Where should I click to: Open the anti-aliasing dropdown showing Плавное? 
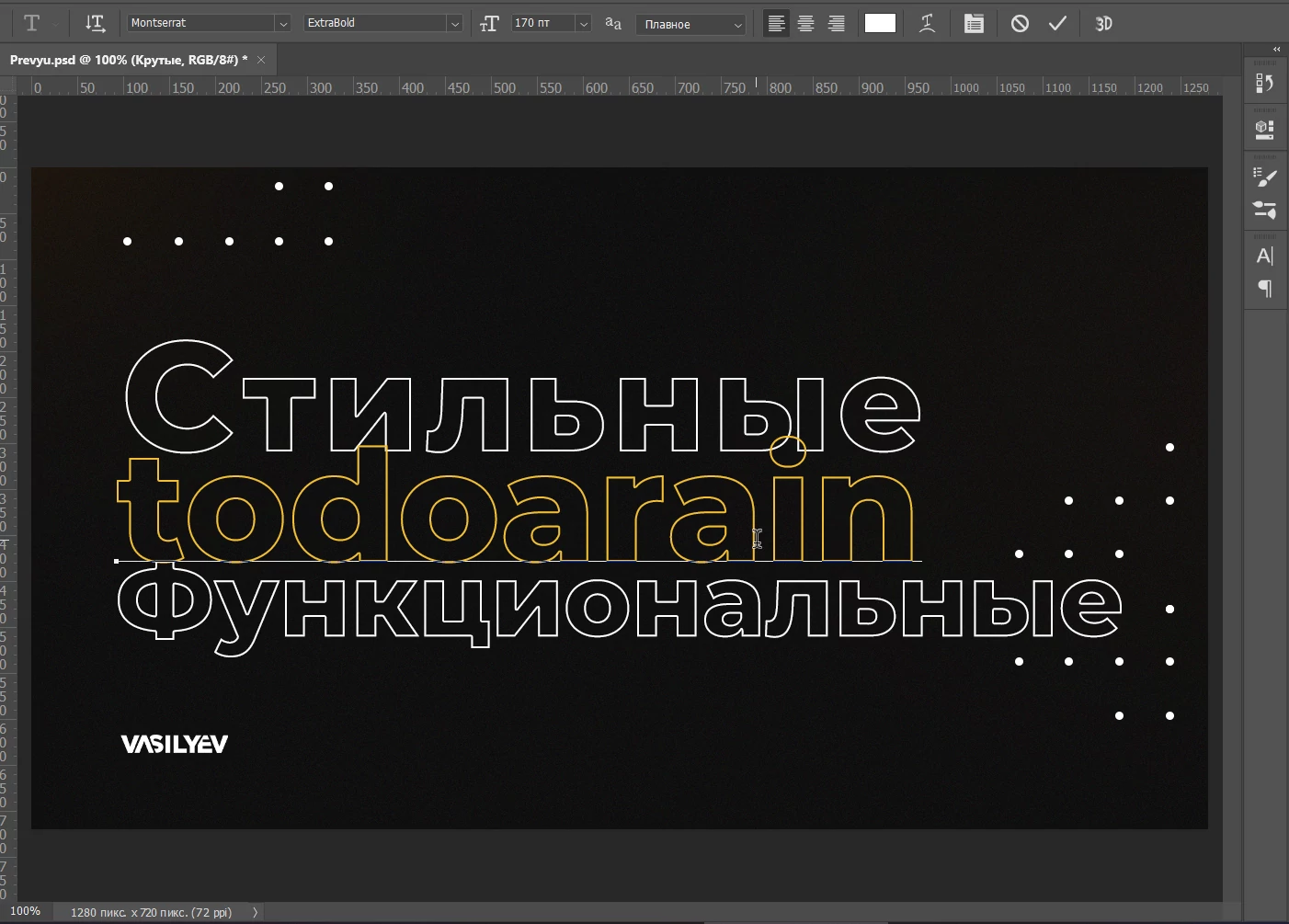coord(738,24)
